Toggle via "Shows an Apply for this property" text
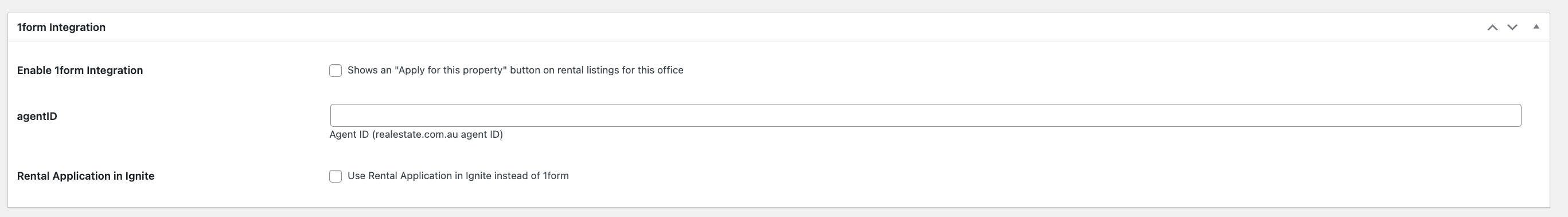The width and height of the screenshot is (1568, 217). (x=427, y=70)
